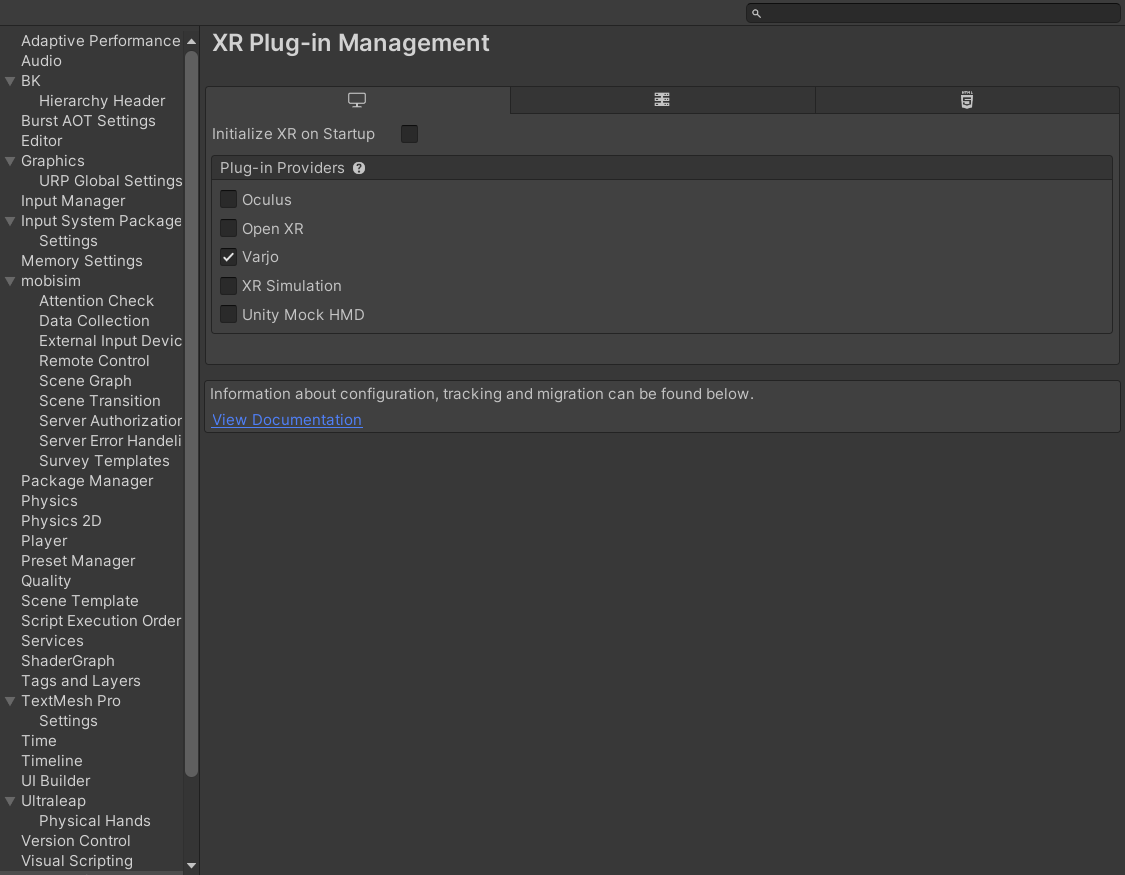Image resolution: width=1125 pixels, height=875 pixels.
Task: Enable the Unity Mock HMD provider
Action: pos(228,314)
